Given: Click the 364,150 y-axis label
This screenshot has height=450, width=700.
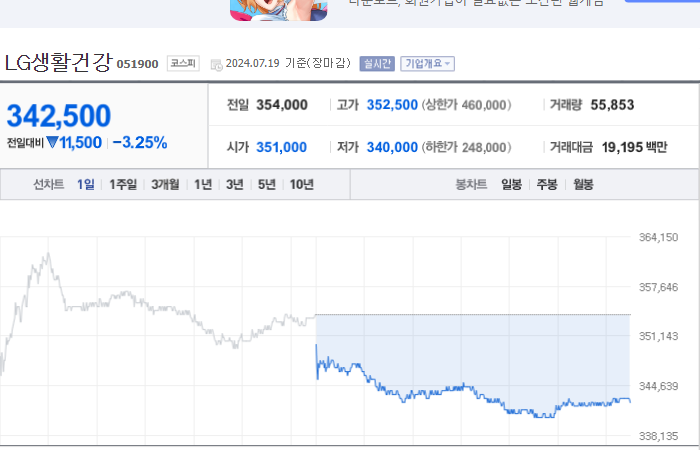Looking at the screenshot, I should tap(658, 238).
